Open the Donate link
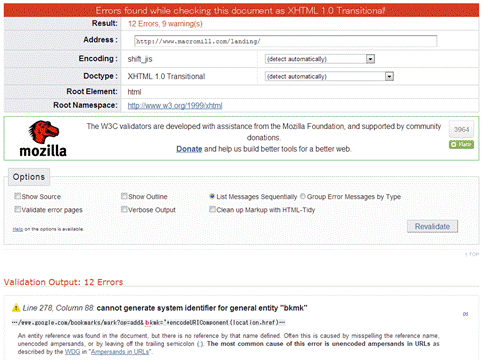 click(x=189, y=149)
